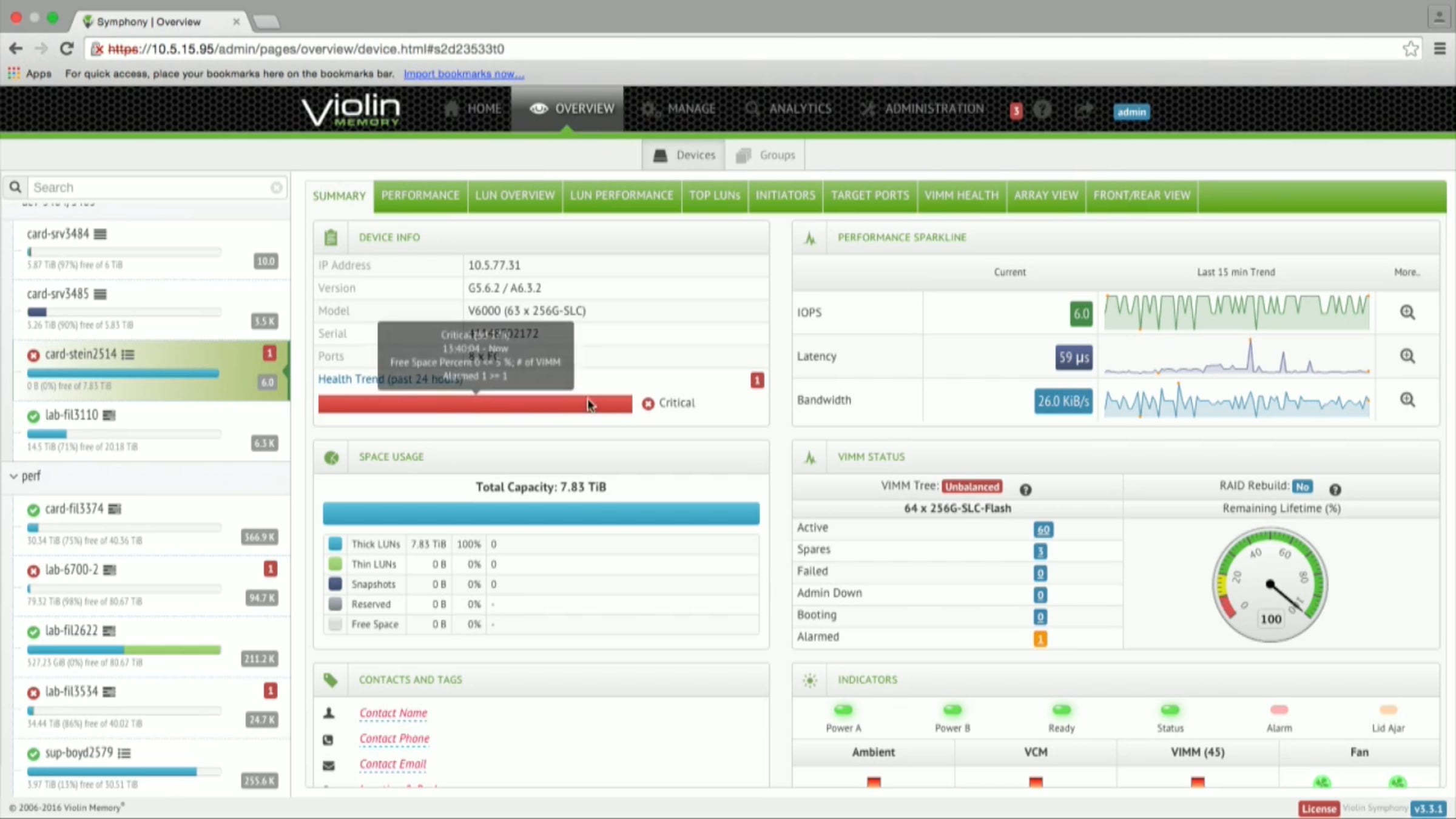Click the Device Info clipboard icon
This screenshot has height=819, width=1456.
(x=331, y=237)
